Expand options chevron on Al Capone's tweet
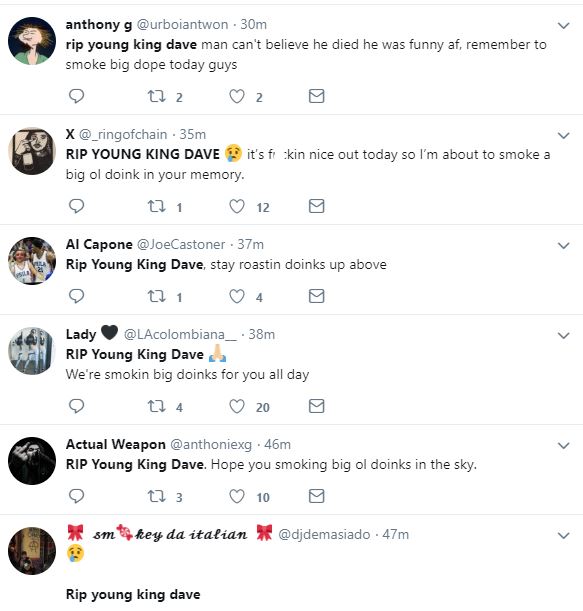Viewport: 583px width, 611px height. coord(564,245)
